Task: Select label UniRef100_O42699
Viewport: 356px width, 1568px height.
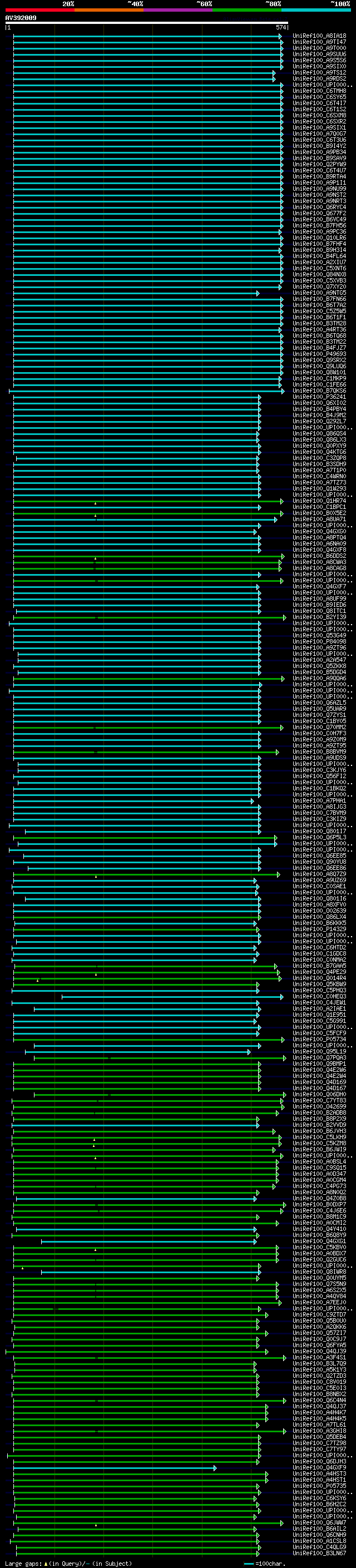Action: coord(319,1106)
